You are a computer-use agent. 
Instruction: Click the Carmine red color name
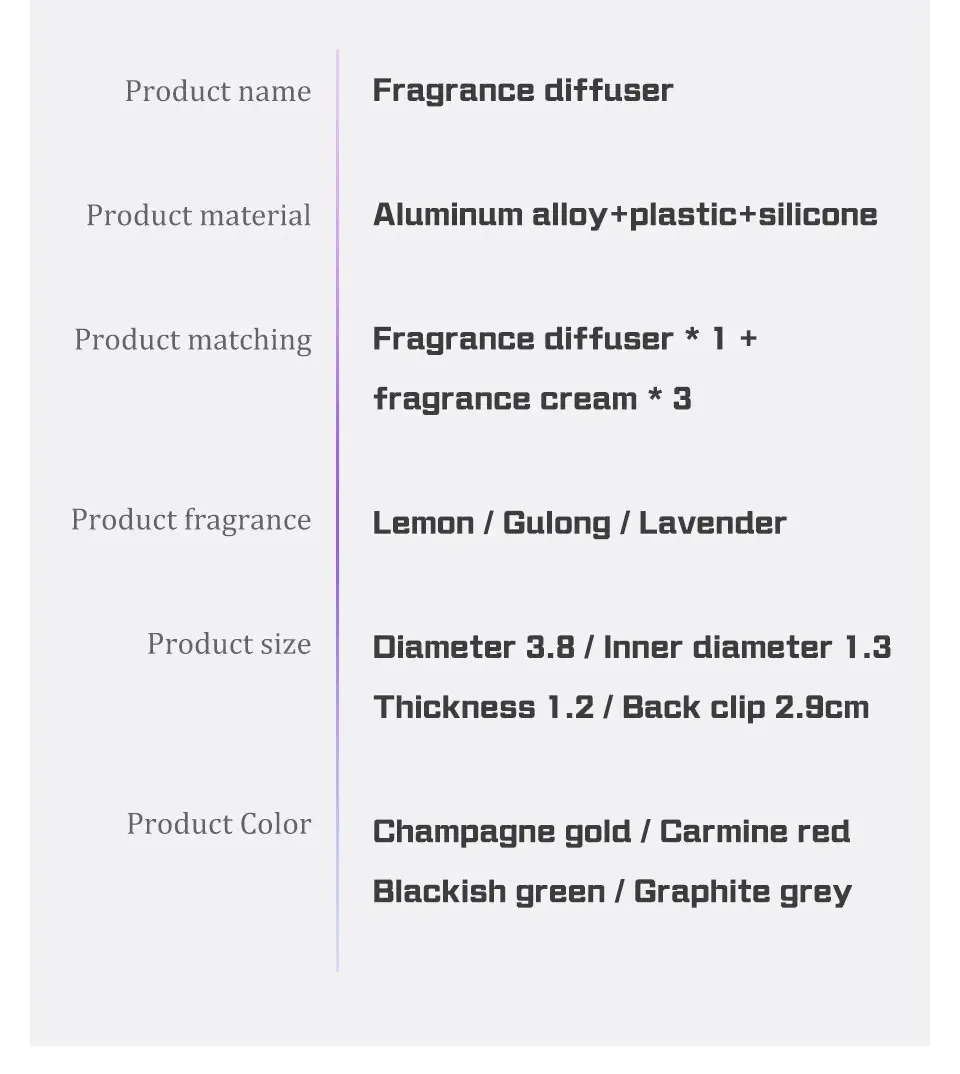[x=755, y=832]
